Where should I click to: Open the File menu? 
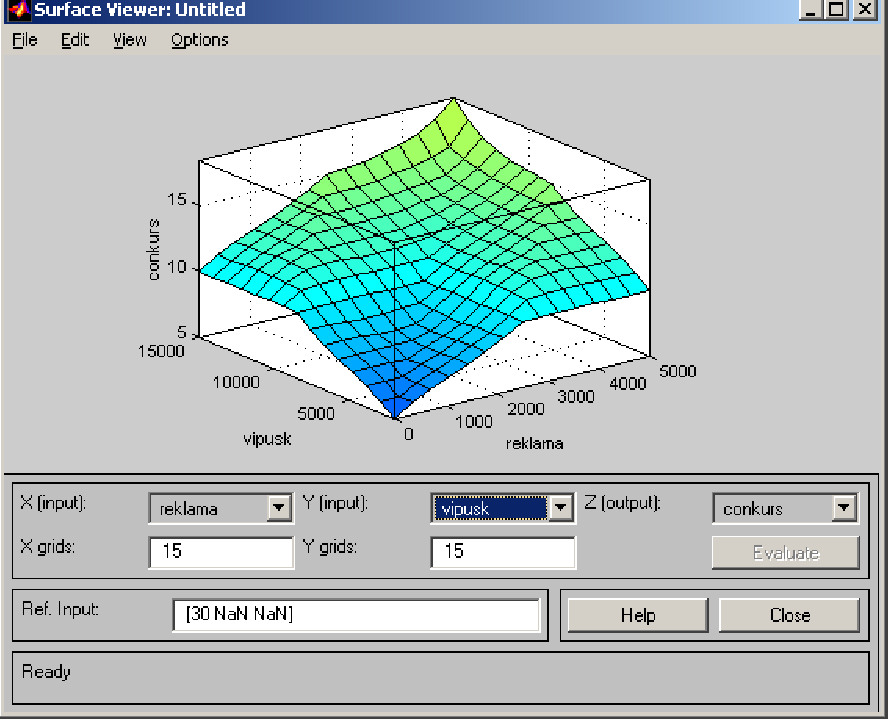pos(25,40)
